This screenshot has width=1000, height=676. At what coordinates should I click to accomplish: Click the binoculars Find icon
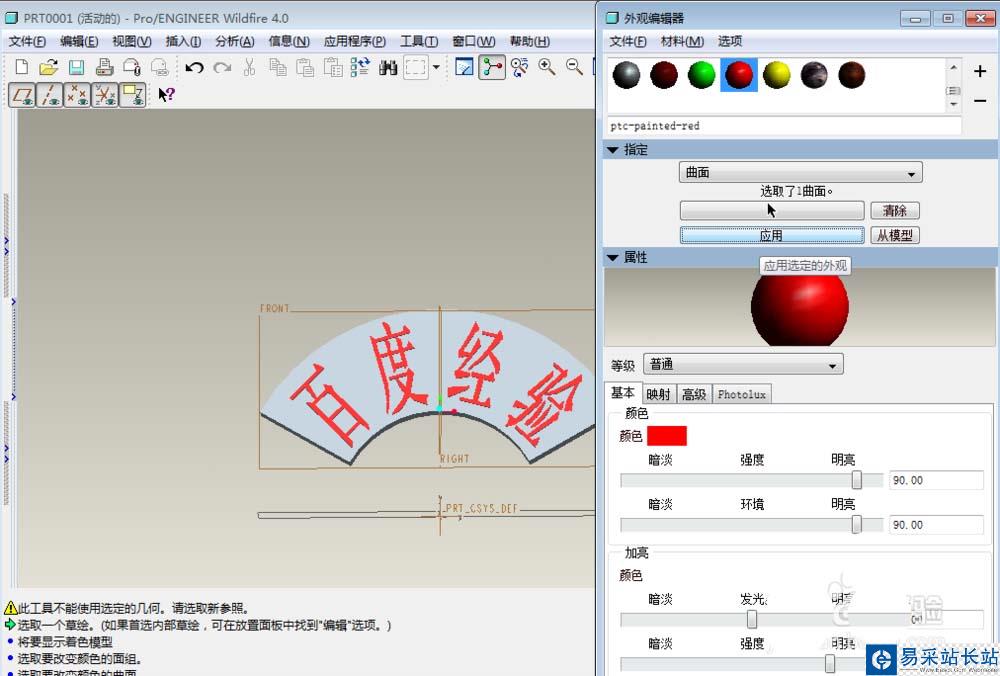point(388,67)
